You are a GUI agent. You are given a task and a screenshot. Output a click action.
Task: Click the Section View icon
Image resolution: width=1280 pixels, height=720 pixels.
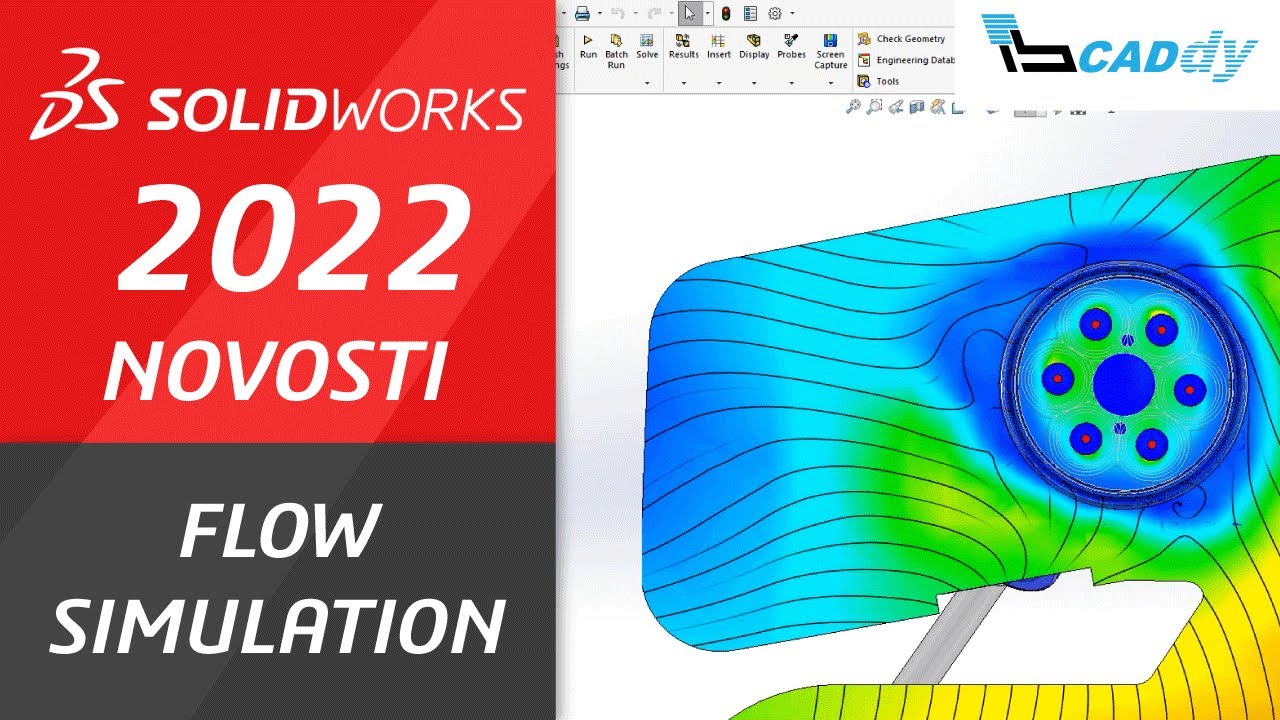point(916,107)
